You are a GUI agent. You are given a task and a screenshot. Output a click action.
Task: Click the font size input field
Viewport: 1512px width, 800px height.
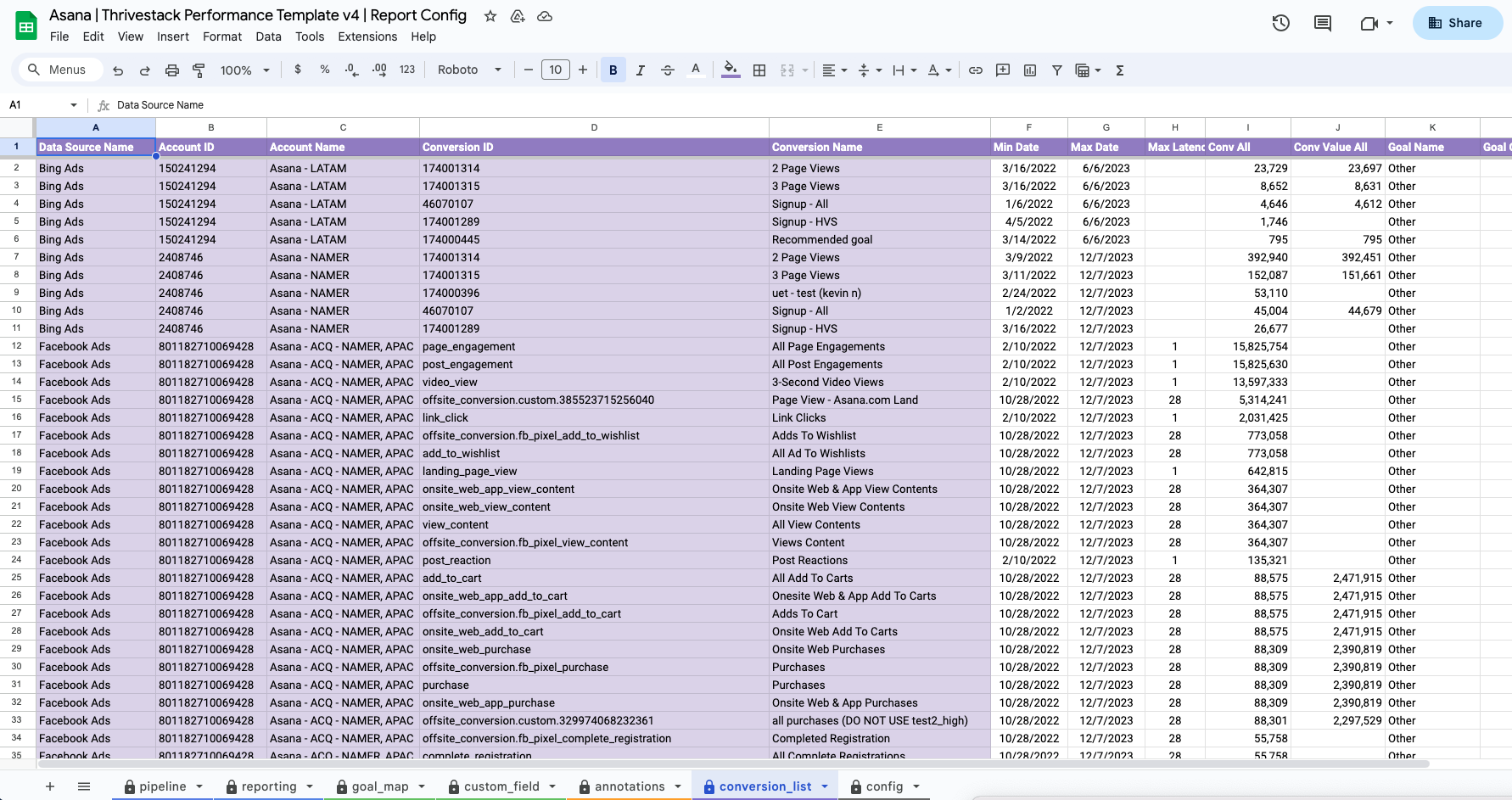point(555,70)
